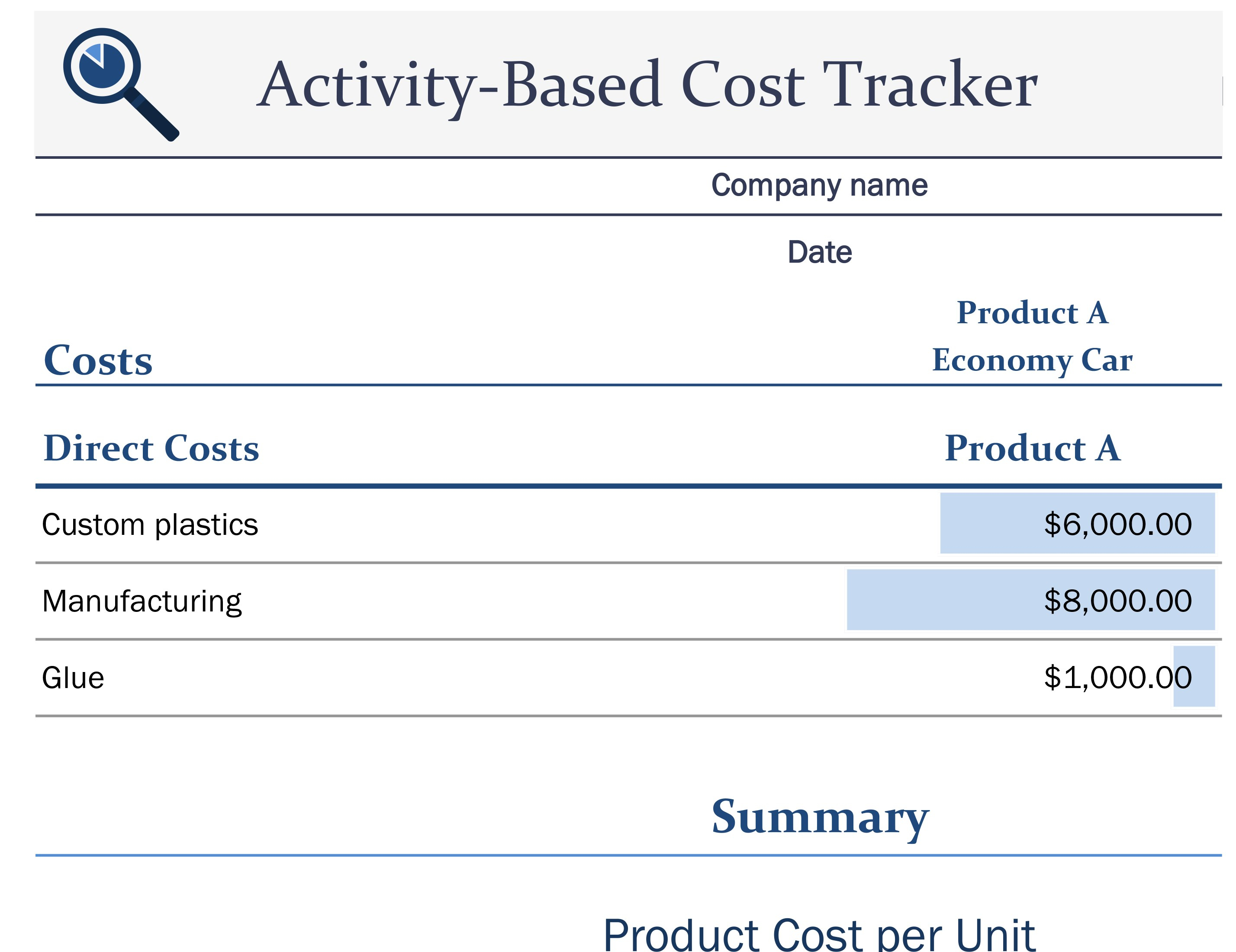The height and width of the screenshot is (952, 1236).
Task: Click the handle of the magnifying glass
Action: point(153,116)
